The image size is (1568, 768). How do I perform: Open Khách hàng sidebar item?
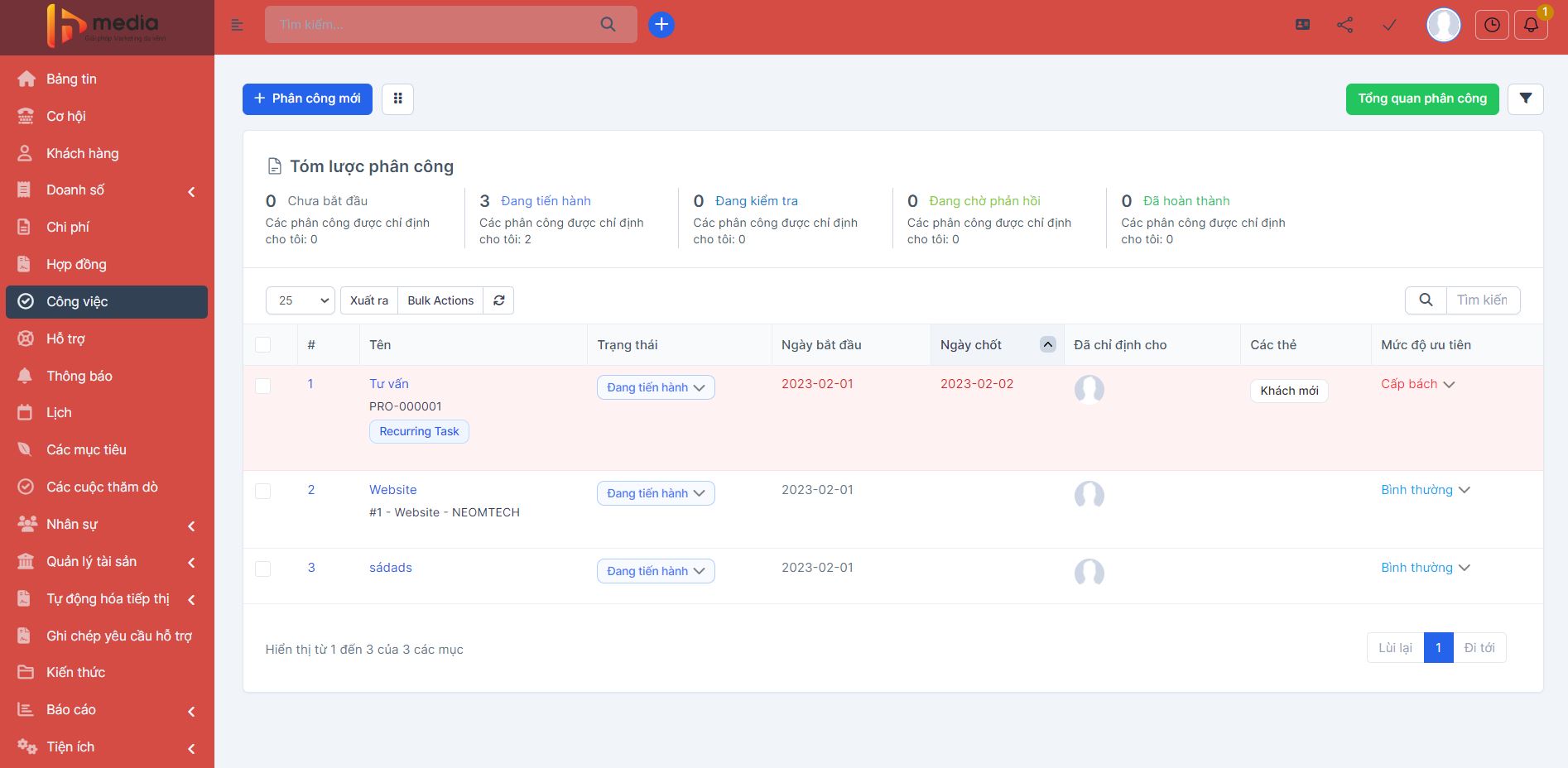(107, 154)
